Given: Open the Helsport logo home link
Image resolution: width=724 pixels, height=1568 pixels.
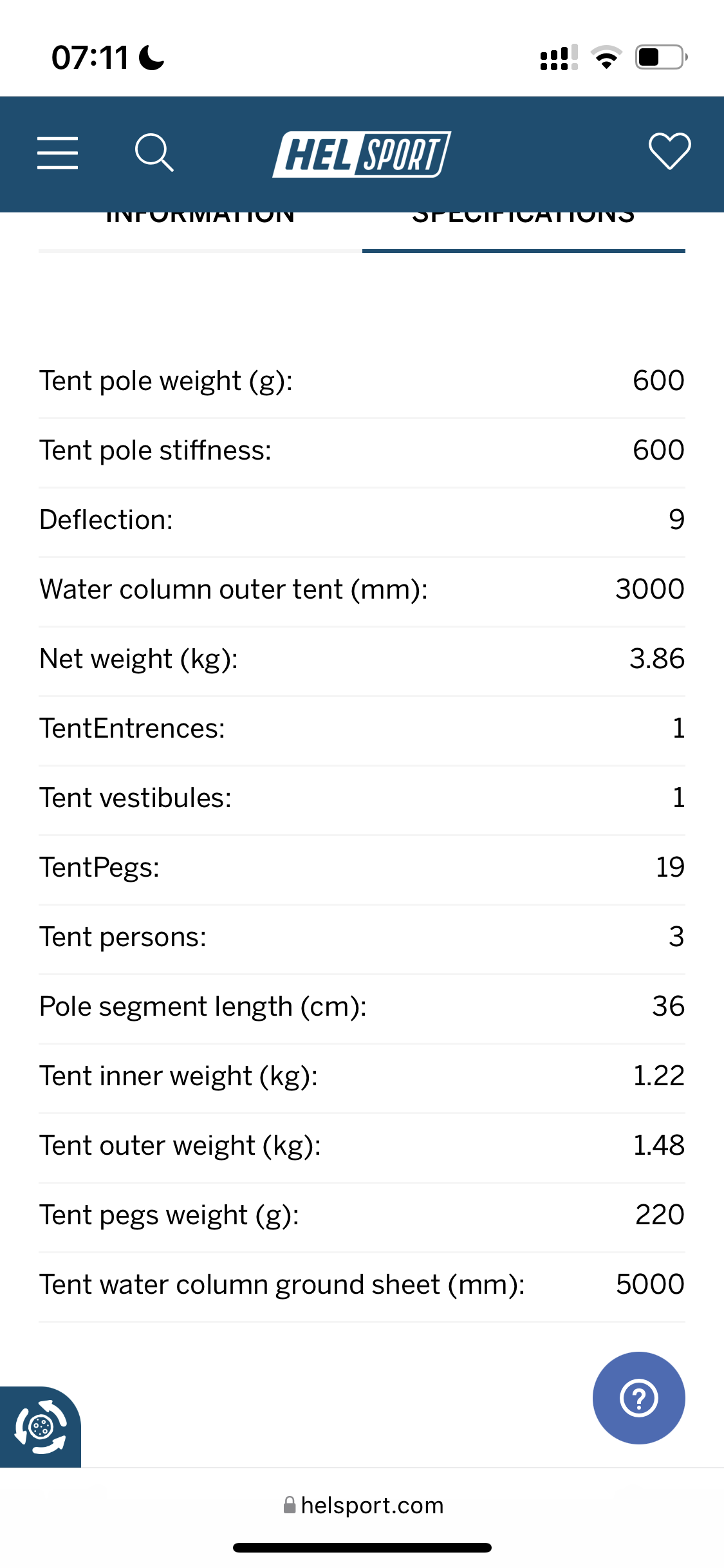Looking at the screenshot, I should point(362,154).
